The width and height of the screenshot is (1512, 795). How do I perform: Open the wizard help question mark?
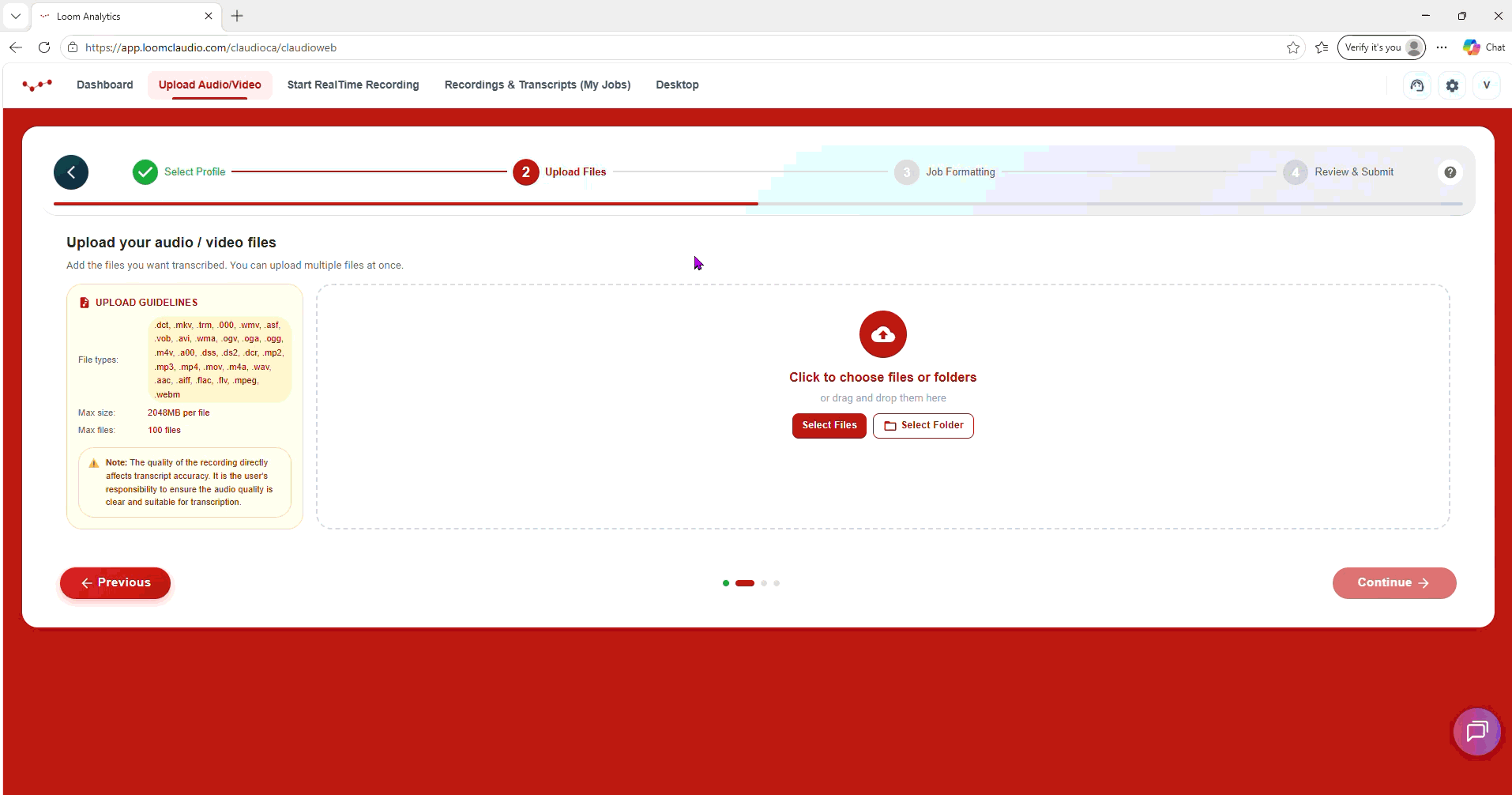tap(1450, 172)
